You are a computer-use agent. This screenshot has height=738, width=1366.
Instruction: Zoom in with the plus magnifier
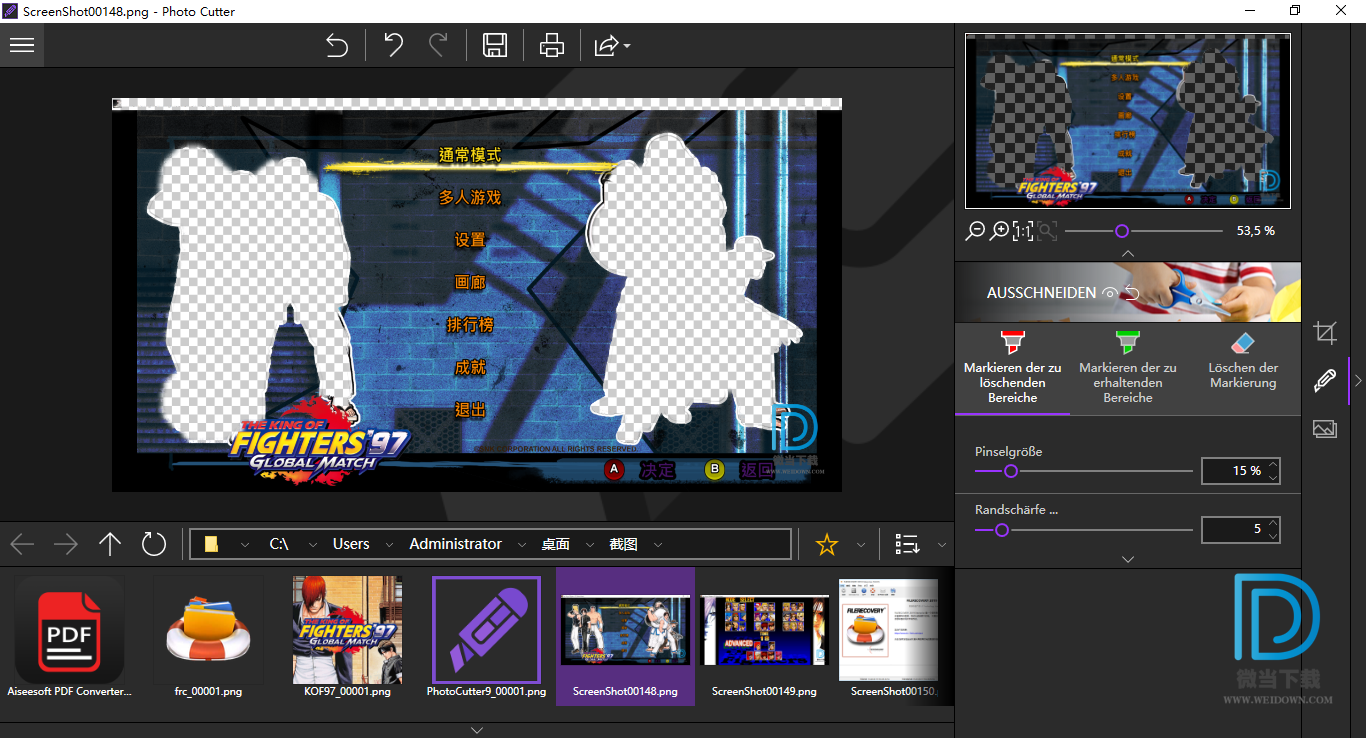point(999,231)
